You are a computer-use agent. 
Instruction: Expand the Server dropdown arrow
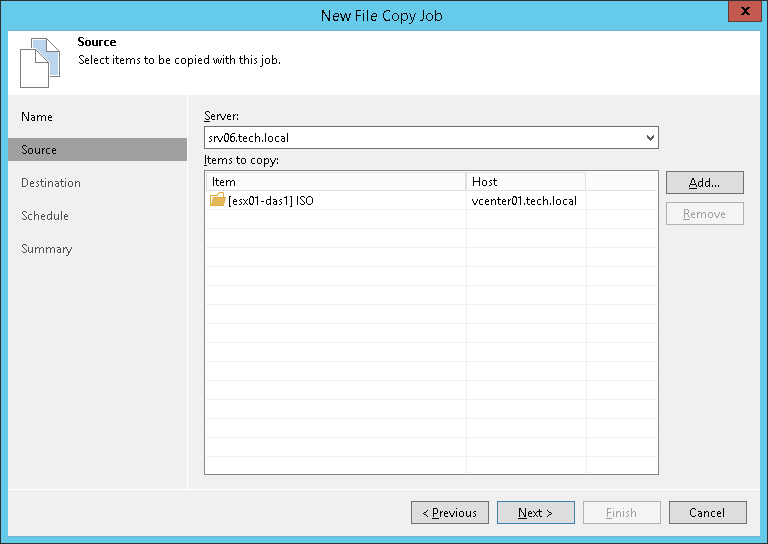650,137
